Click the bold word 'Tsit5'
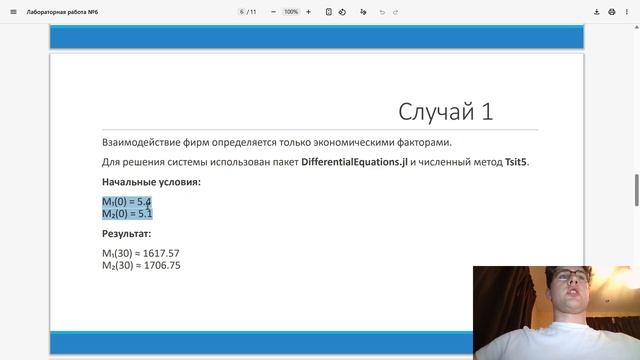Viewport: 640px width, 360px height. [516, 162]
